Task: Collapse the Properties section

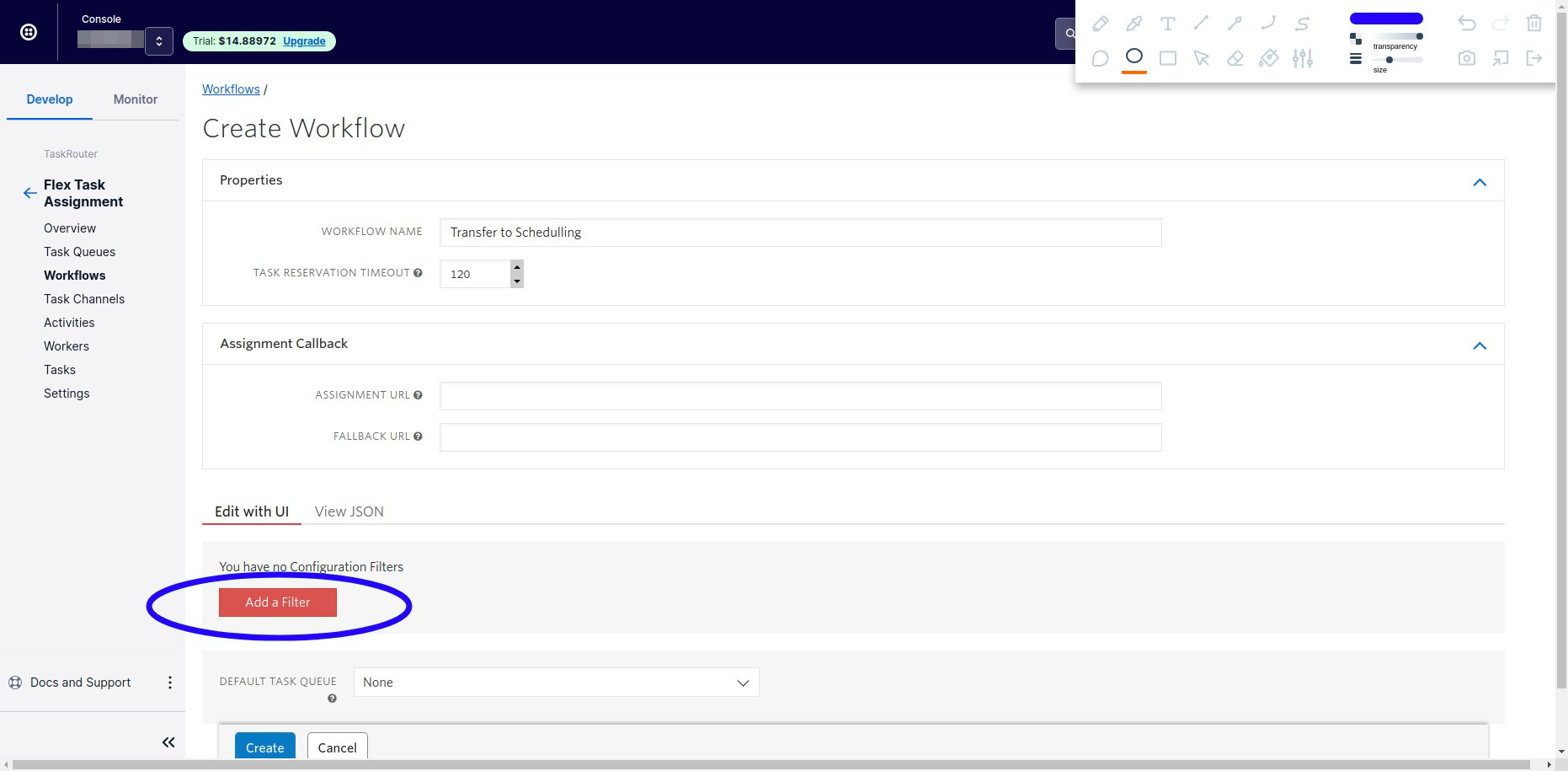Action: [x=1480, y=182]
